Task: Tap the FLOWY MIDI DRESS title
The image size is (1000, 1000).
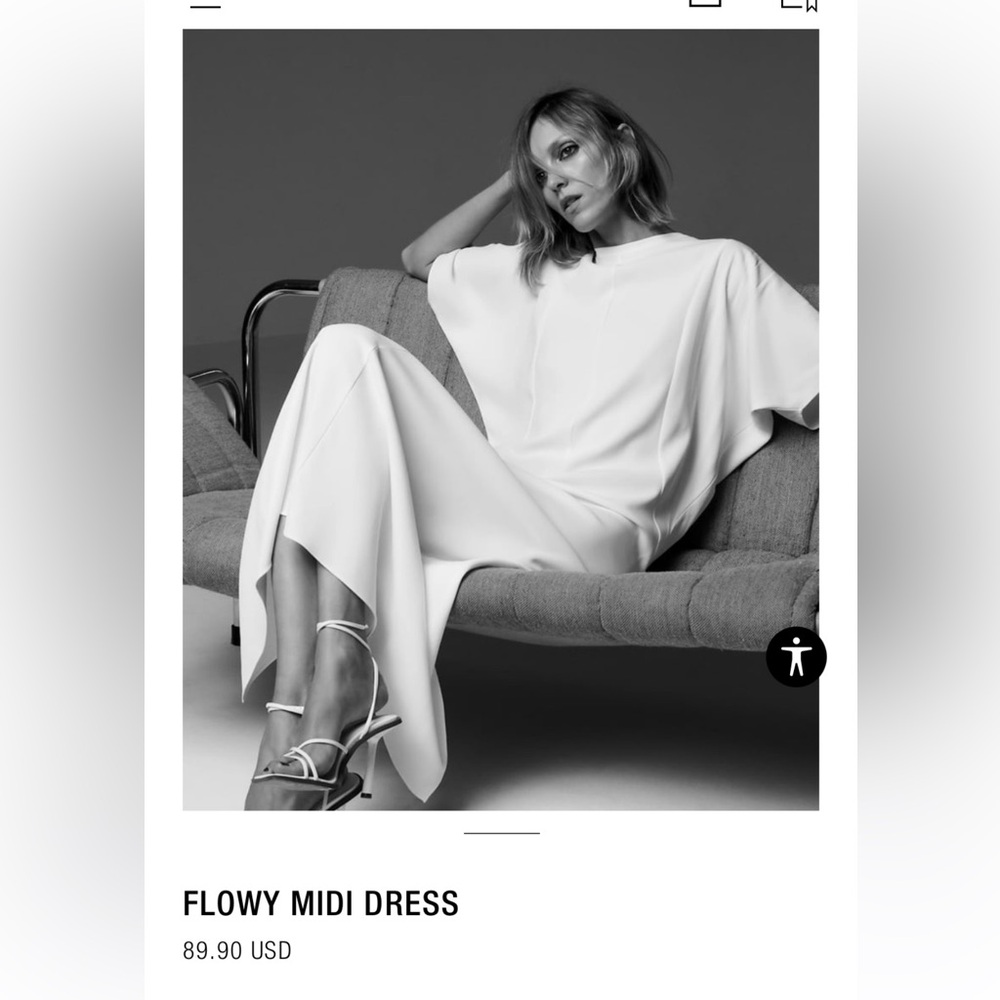Action: pyautogui.click(x=321, y=903)
